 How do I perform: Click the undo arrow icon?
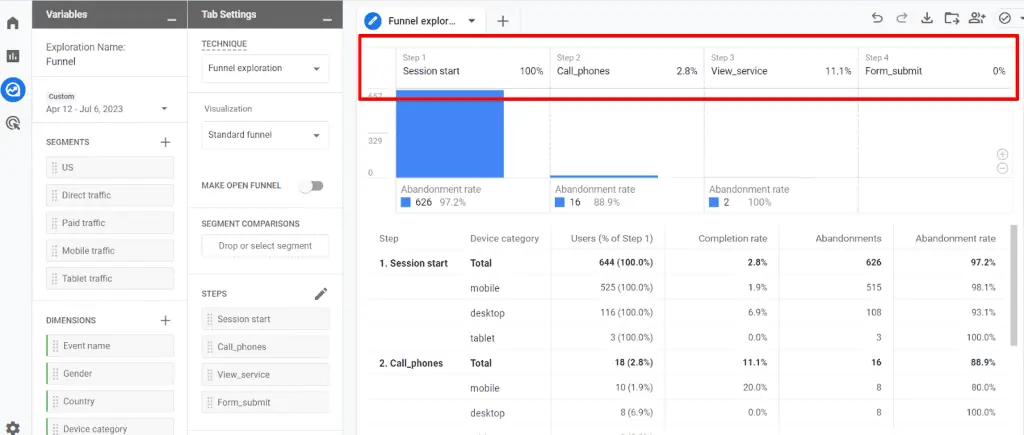877,18
